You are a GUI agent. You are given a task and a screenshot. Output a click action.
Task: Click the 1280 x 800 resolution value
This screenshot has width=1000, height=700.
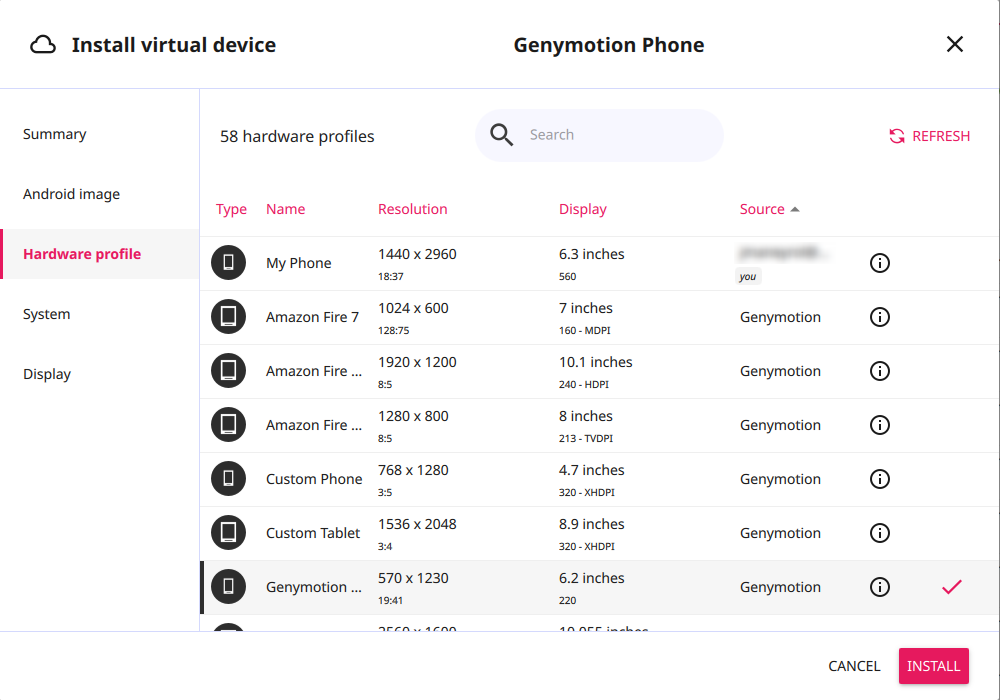[413, 416]
